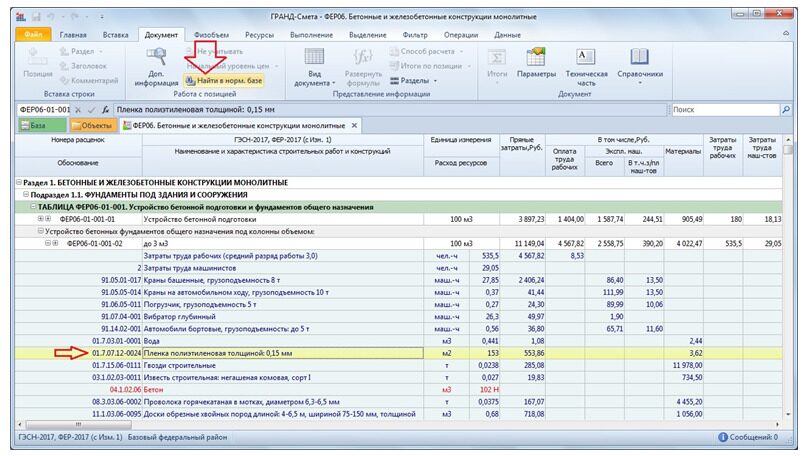Click Комментарий in Вставка строки group
This screenshot has height=456, width=805.
pos(88,80)
